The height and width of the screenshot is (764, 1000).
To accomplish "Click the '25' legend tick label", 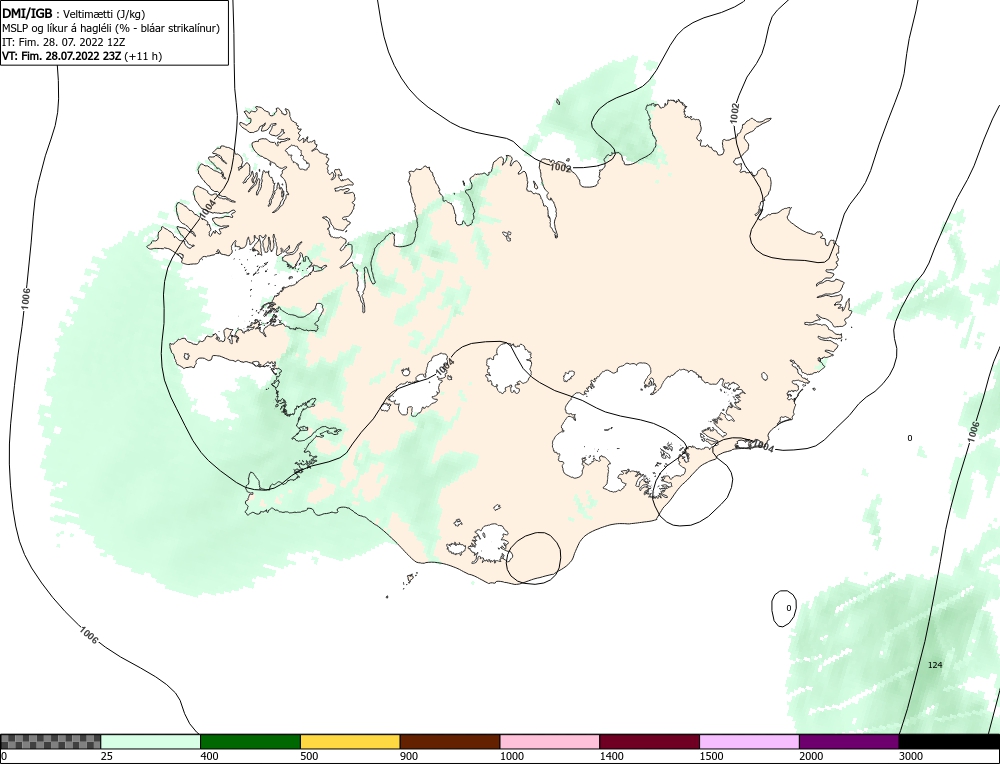I will (x=107, y=756).
